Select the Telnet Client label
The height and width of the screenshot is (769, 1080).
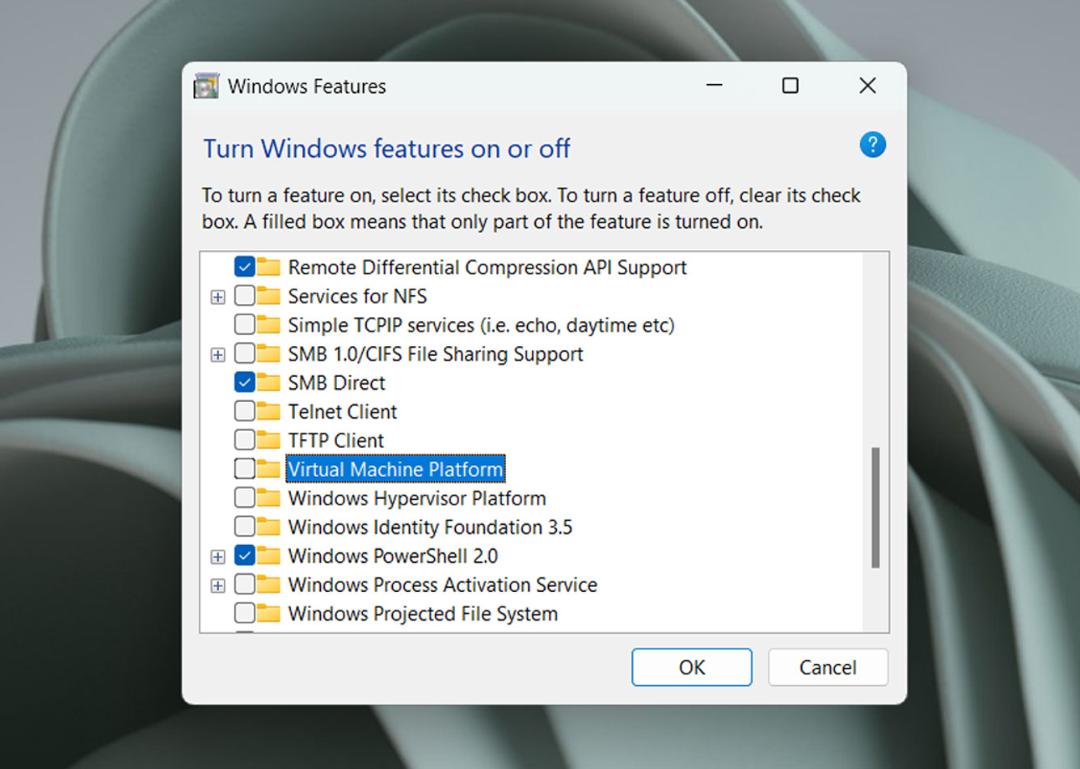click(x=342, y=411)
